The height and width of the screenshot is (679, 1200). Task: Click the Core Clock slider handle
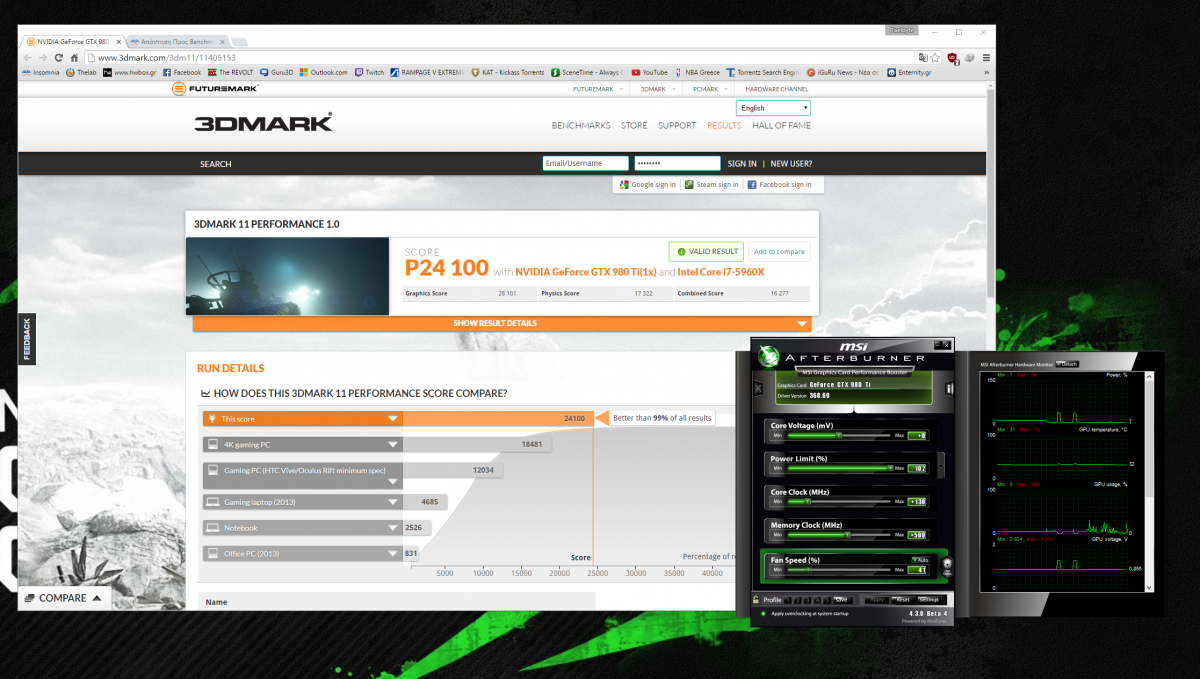click(807, 501)
